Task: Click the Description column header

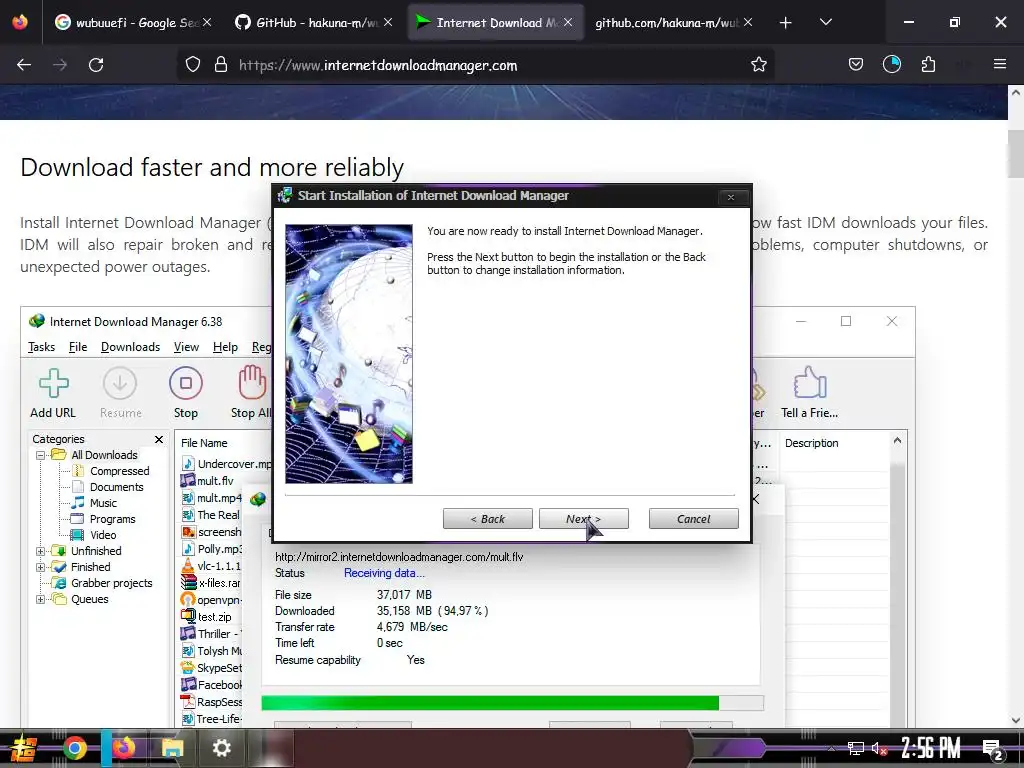Action: [812, 443]
